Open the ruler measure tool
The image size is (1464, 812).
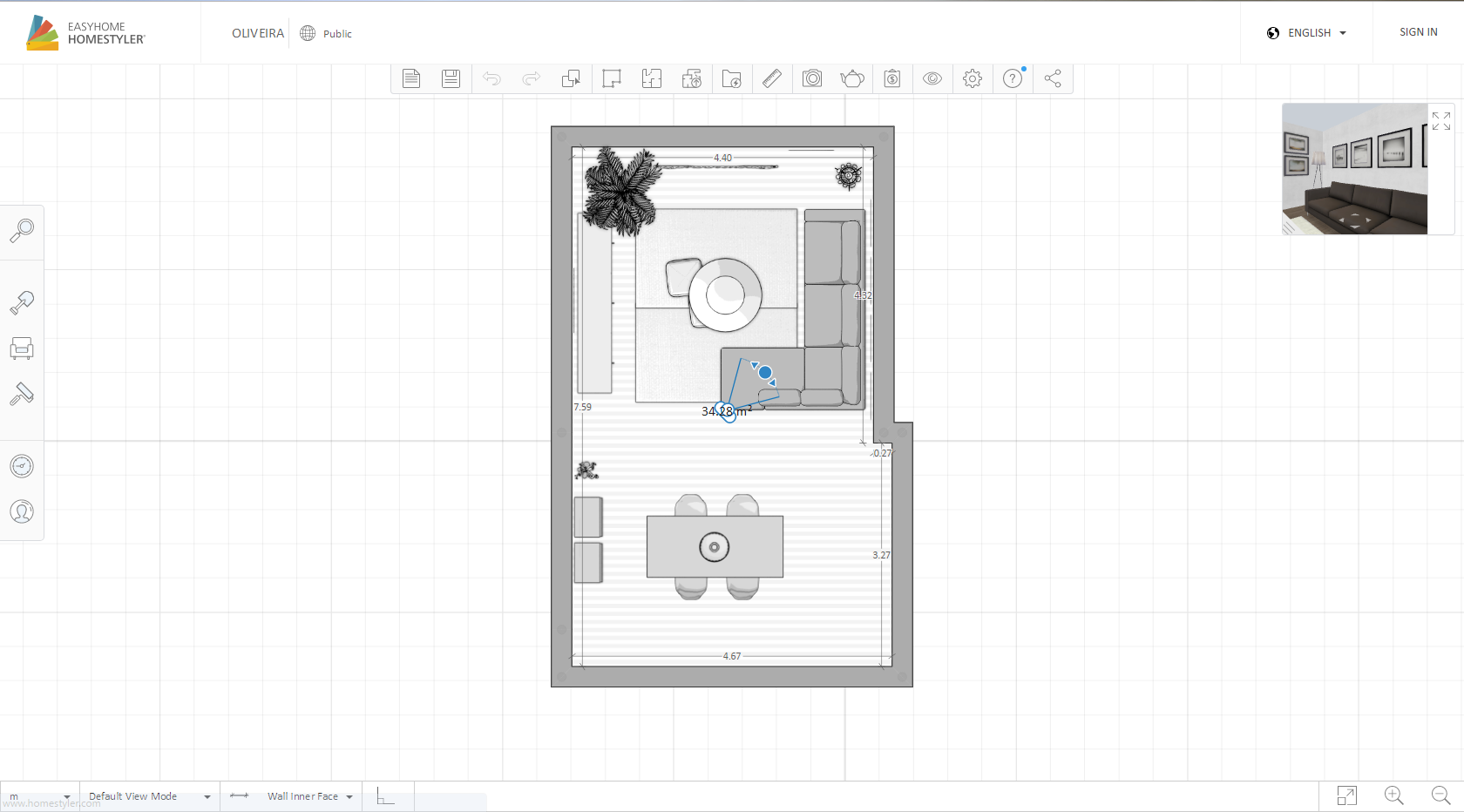(x=771, y=78)
